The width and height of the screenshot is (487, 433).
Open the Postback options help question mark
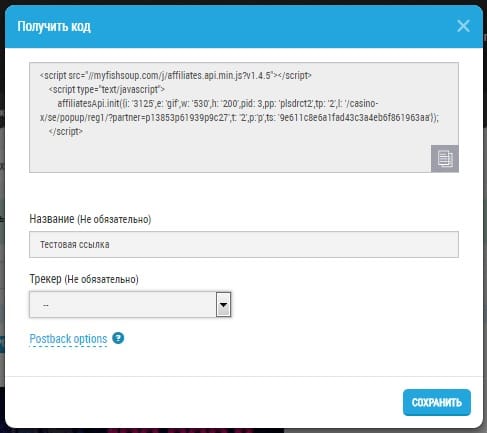tap(118, 338)
